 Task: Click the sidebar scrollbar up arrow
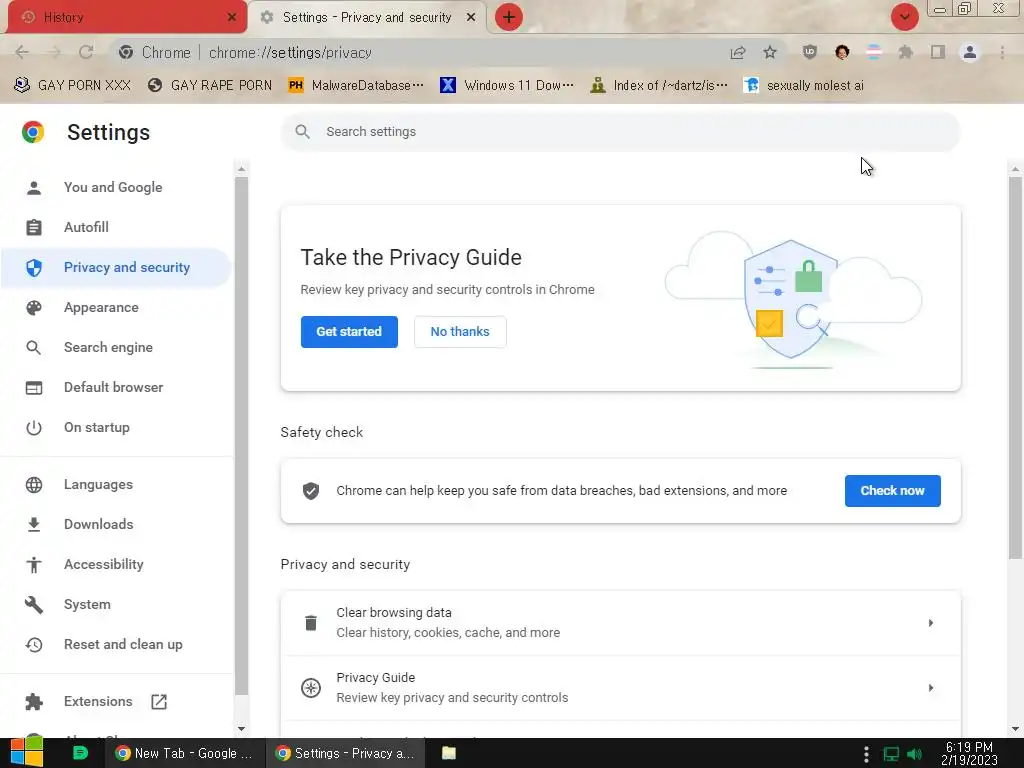[x=242, y=169]
